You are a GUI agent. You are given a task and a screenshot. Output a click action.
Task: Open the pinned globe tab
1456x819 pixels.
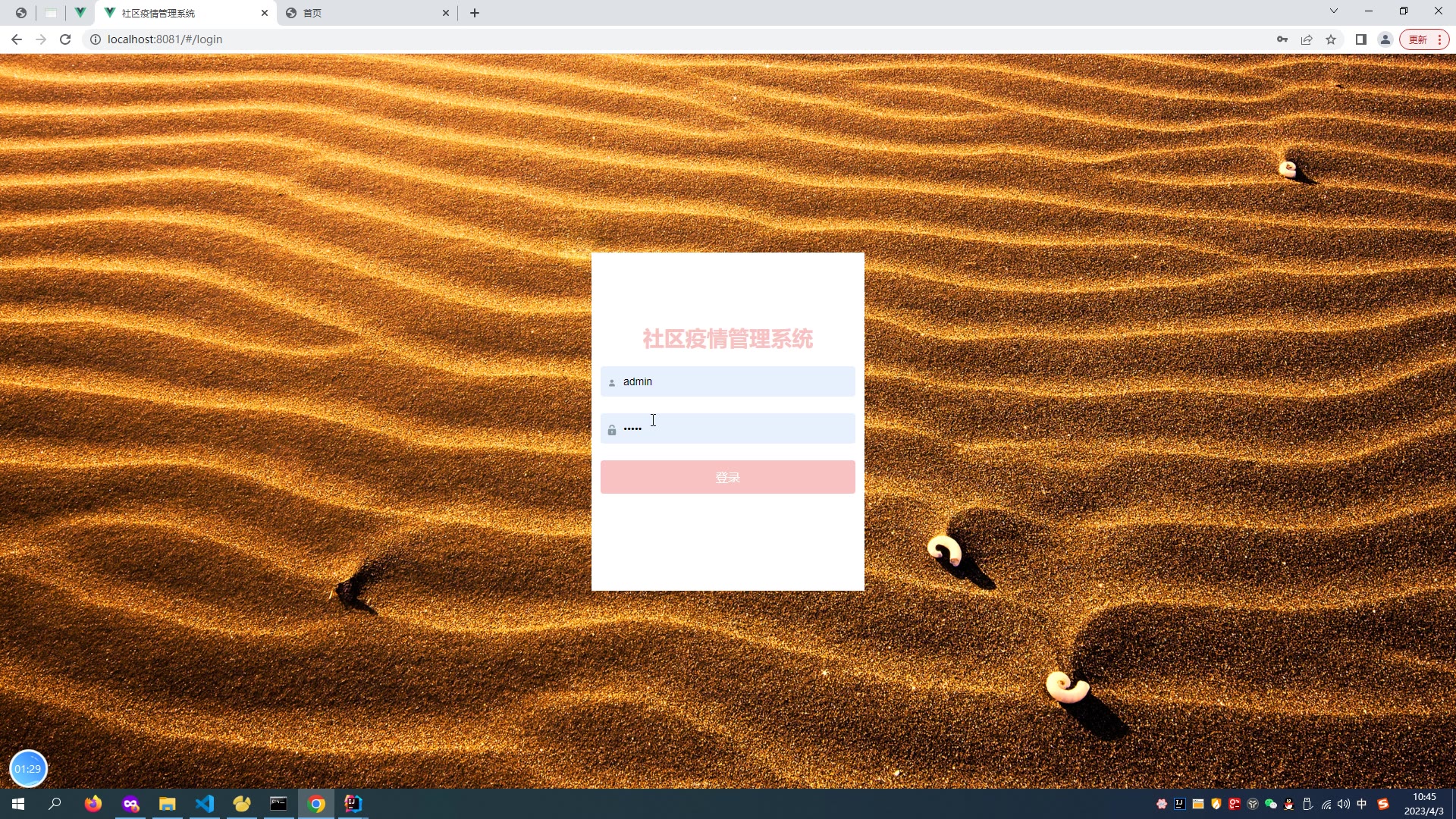point(21,13)
